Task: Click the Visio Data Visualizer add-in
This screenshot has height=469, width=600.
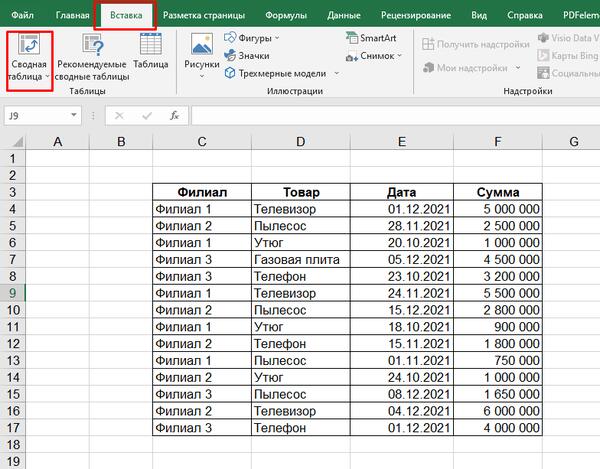Action: pyautogui.click(x=568, y=38)
